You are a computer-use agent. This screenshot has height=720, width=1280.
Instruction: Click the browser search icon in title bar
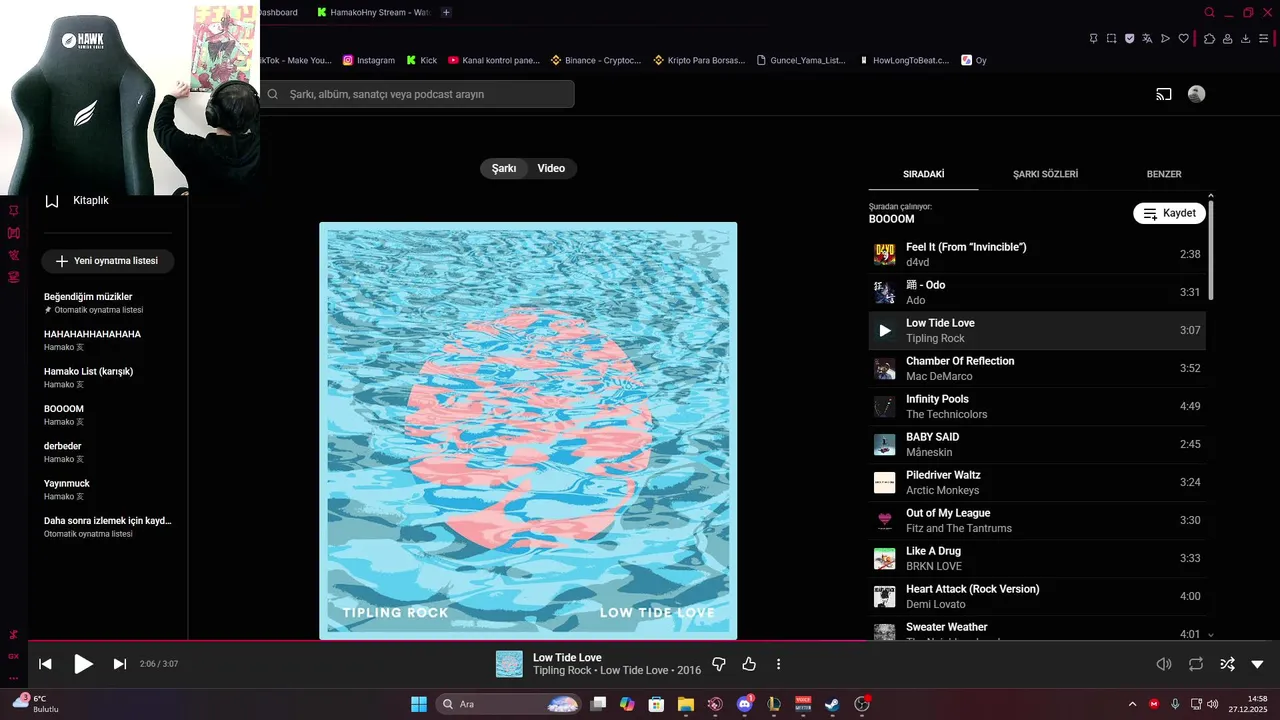(1209, 12)
